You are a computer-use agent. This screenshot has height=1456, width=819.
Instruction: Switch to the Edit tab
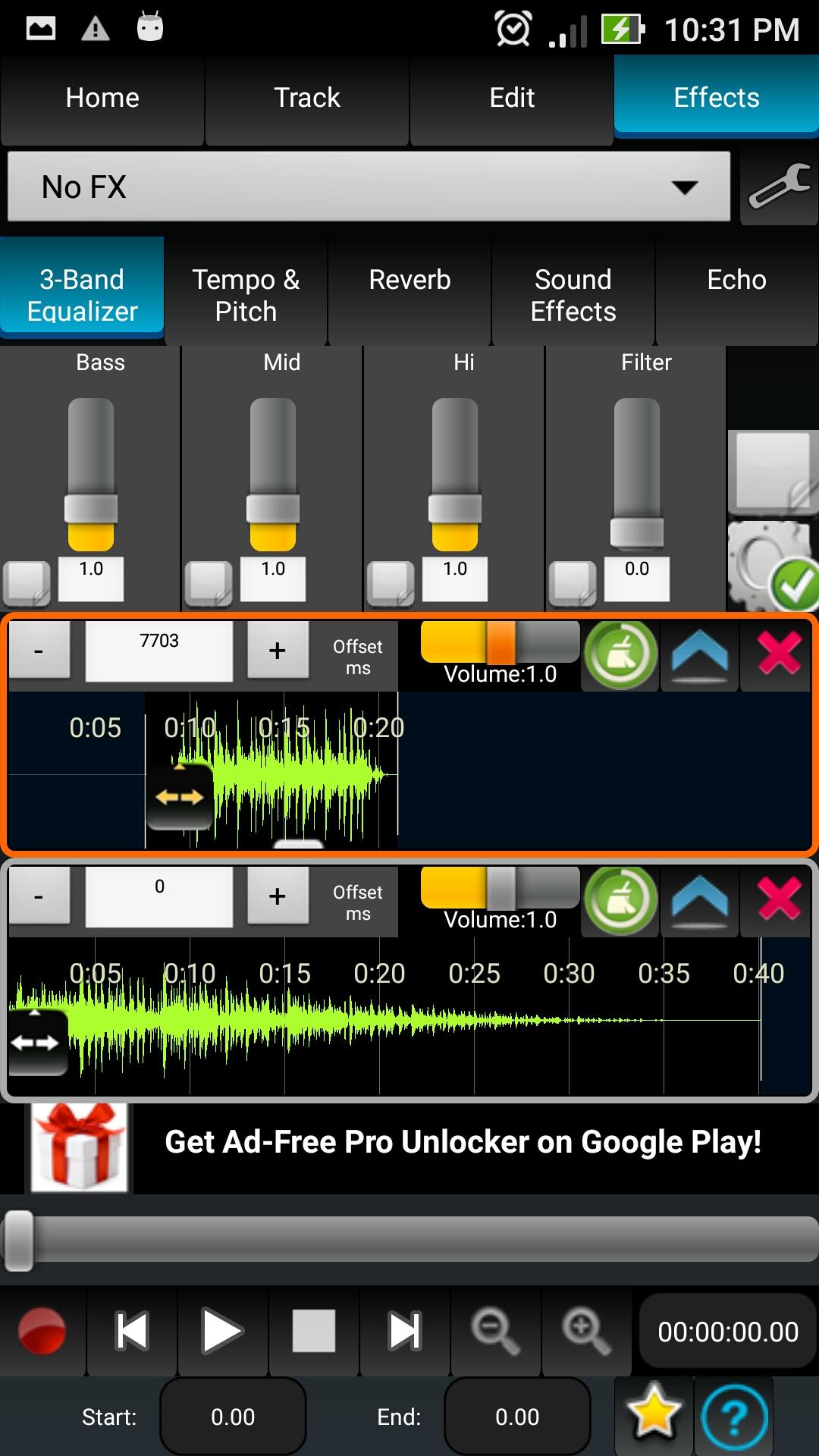pyautogui.click(x=512, y=98)
